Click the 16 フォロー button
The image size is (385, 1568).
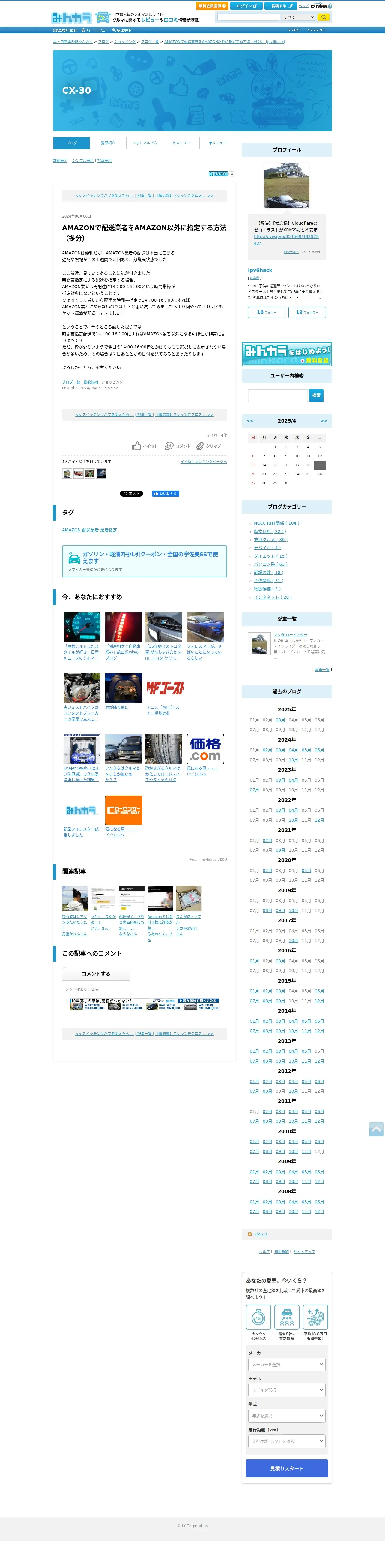click(266, 312)
